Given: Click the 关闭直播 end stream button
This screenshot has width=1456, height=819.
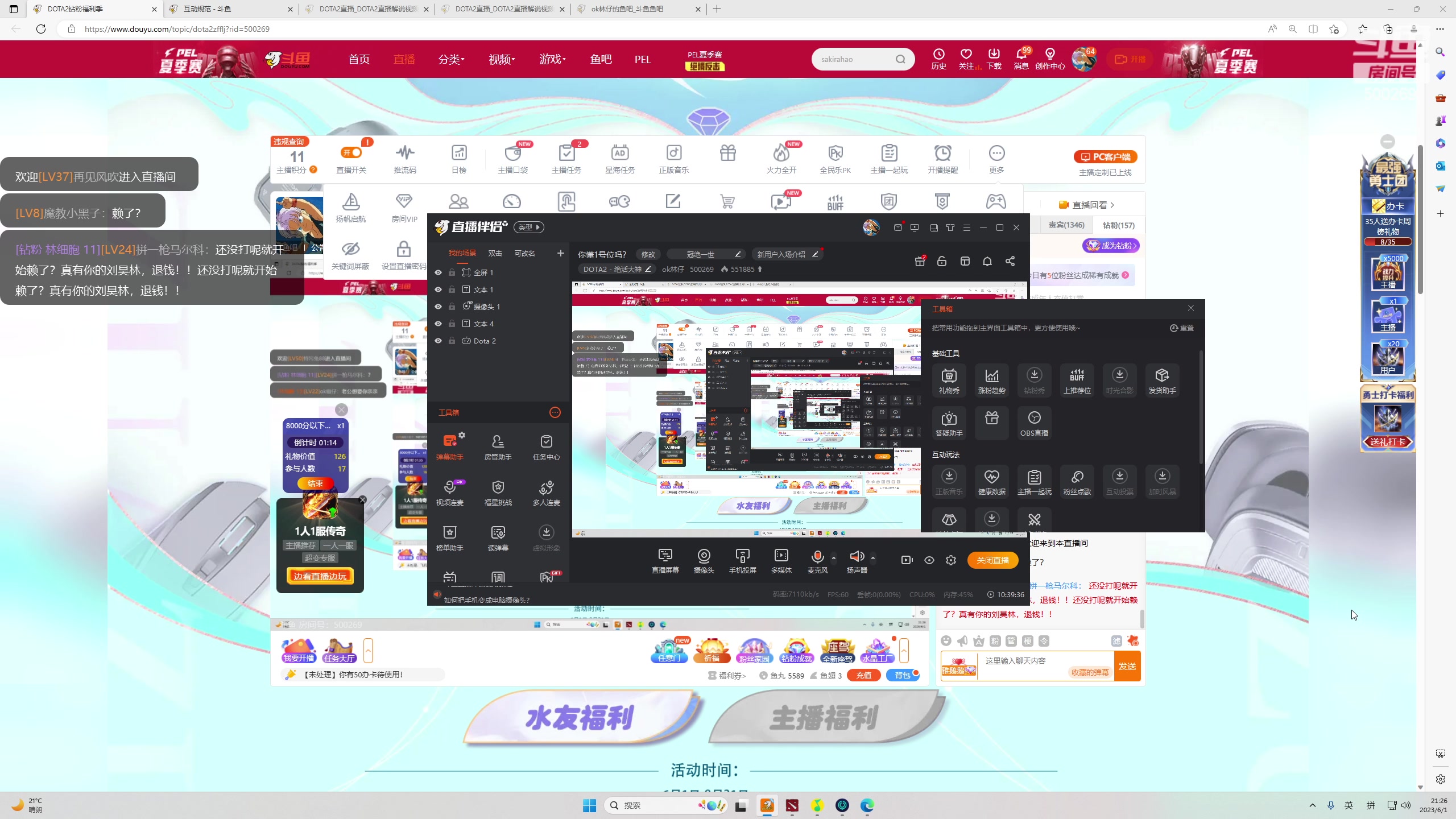Looking at the screenshot, I should (992, 560).
